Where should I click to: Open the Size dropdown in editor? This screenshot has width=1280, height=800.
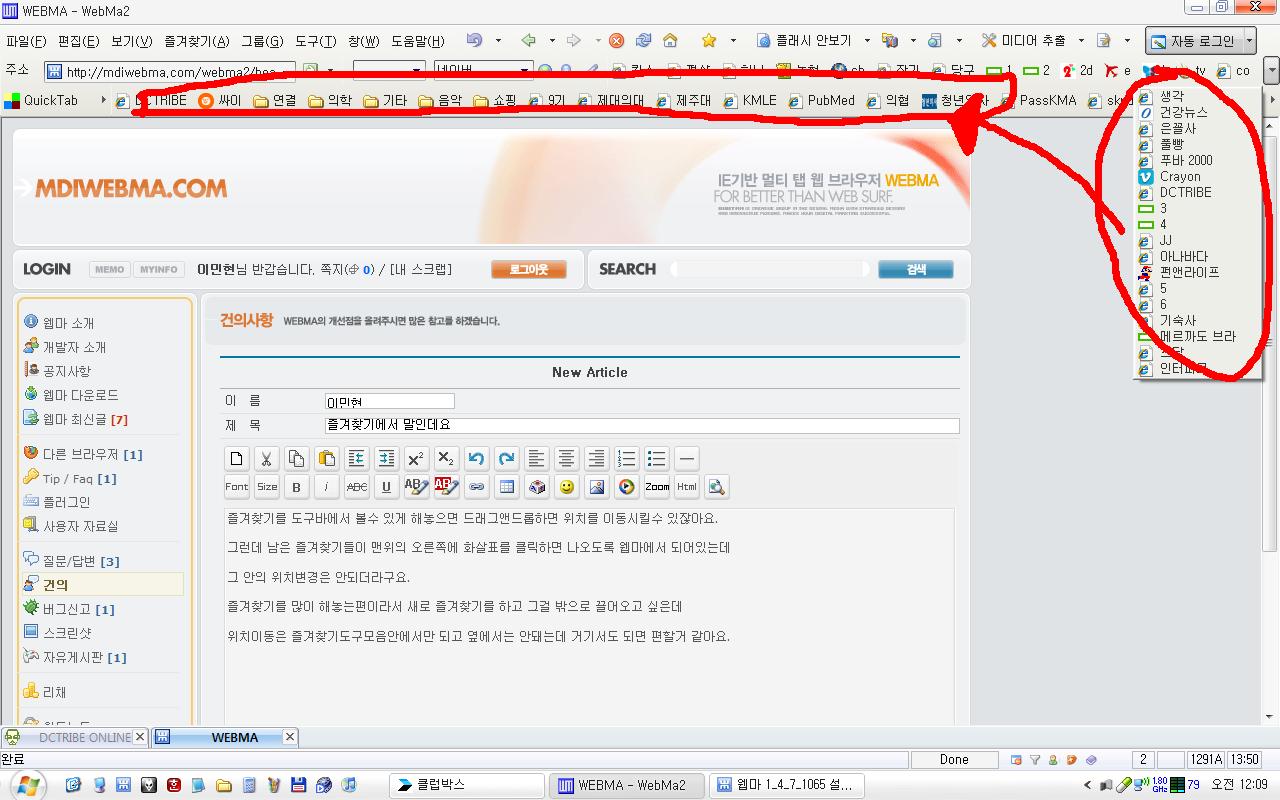coord(267,487)
